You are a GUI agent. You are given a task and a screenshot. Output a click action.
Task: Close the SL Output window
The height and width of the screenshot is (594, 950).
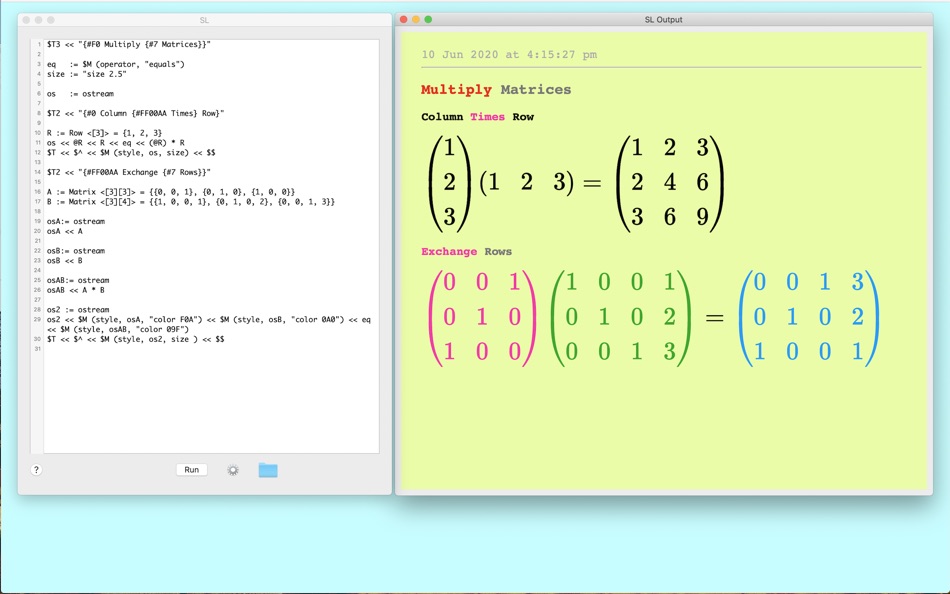404,19
